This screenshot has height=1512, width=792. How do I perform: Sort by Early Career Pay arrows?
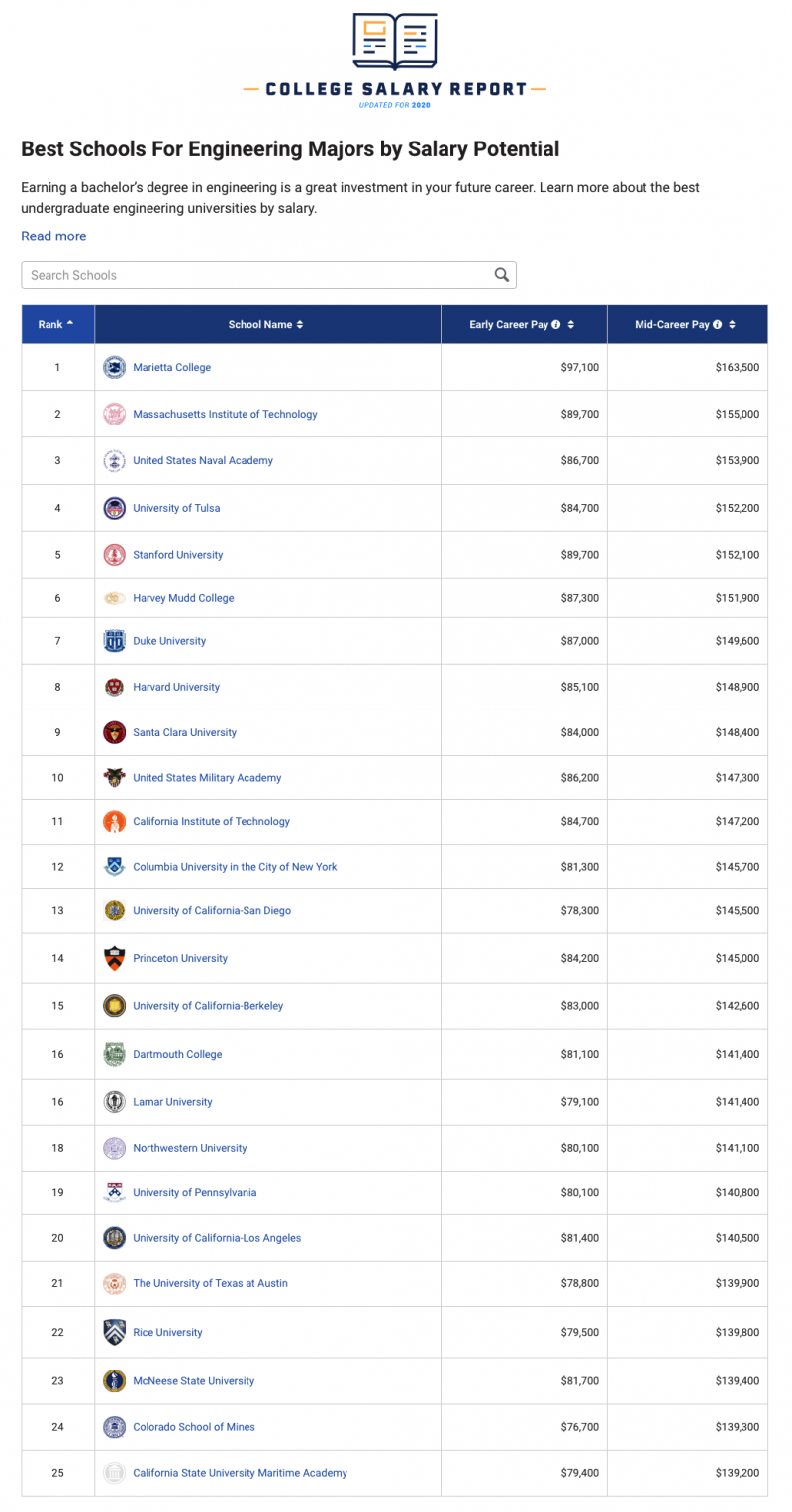(x=571, y=325)
